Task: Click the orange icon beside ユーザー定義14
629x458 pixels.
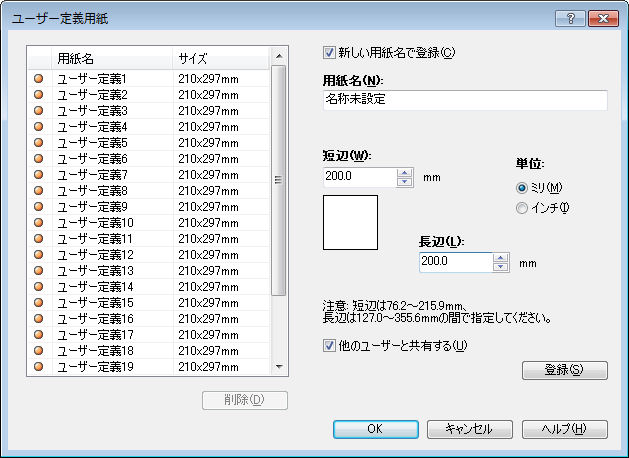Action: (40, 286)
